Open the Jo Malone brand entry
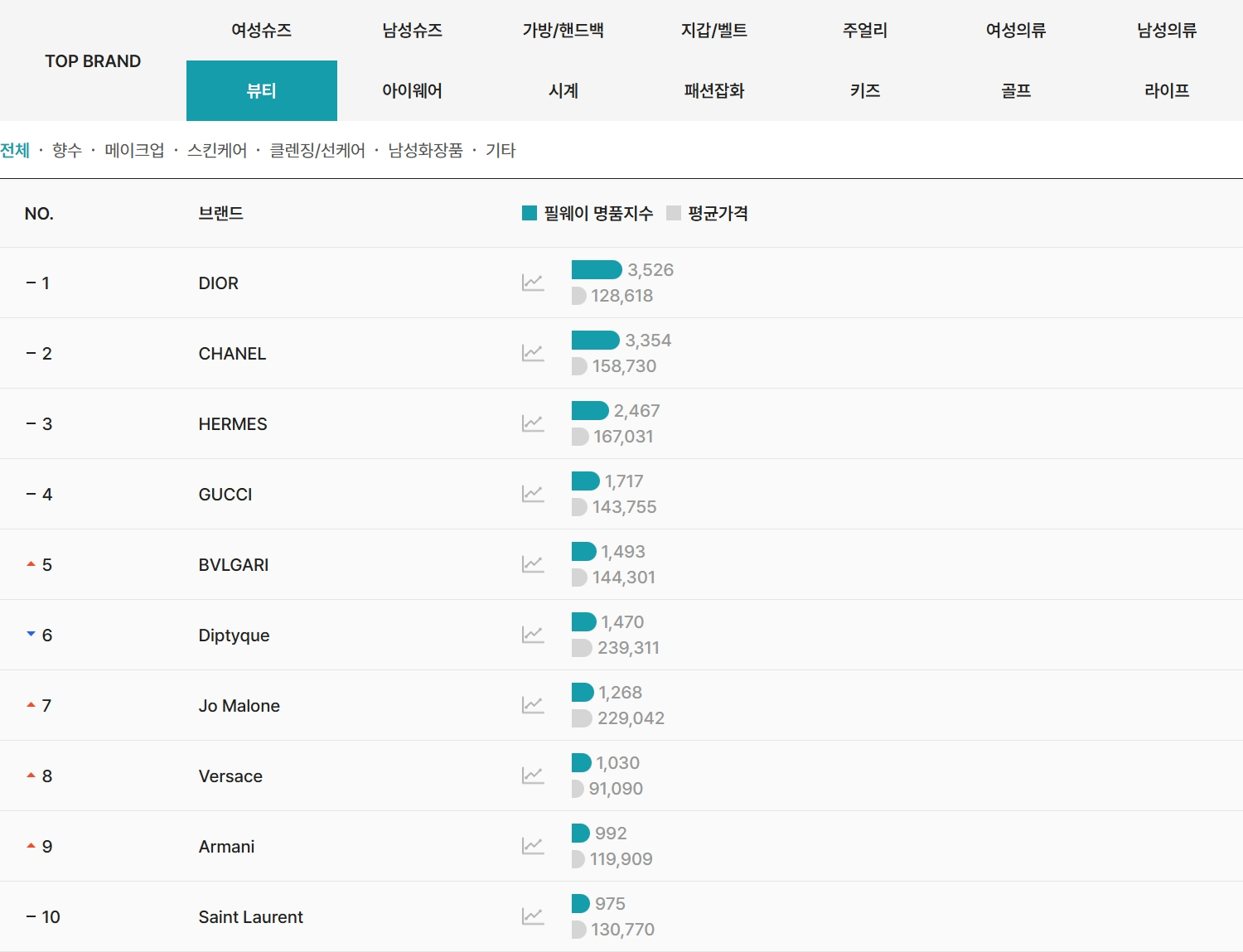This screenshot has height=952, width=1243. tap(239, 706)
